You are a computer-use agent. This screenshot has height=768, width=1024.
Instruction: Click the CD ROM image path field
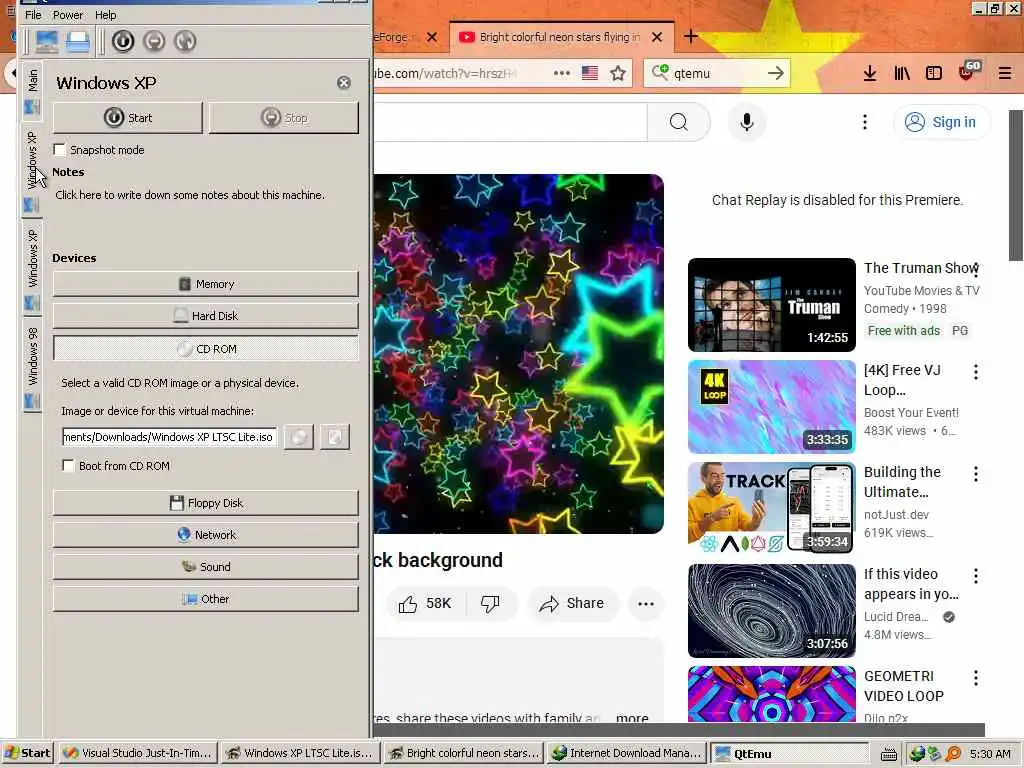coord(169,437)
